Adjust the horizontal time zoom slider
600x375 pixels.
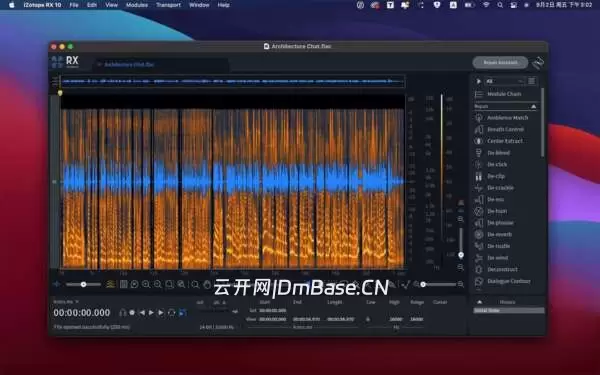point(439,284)
